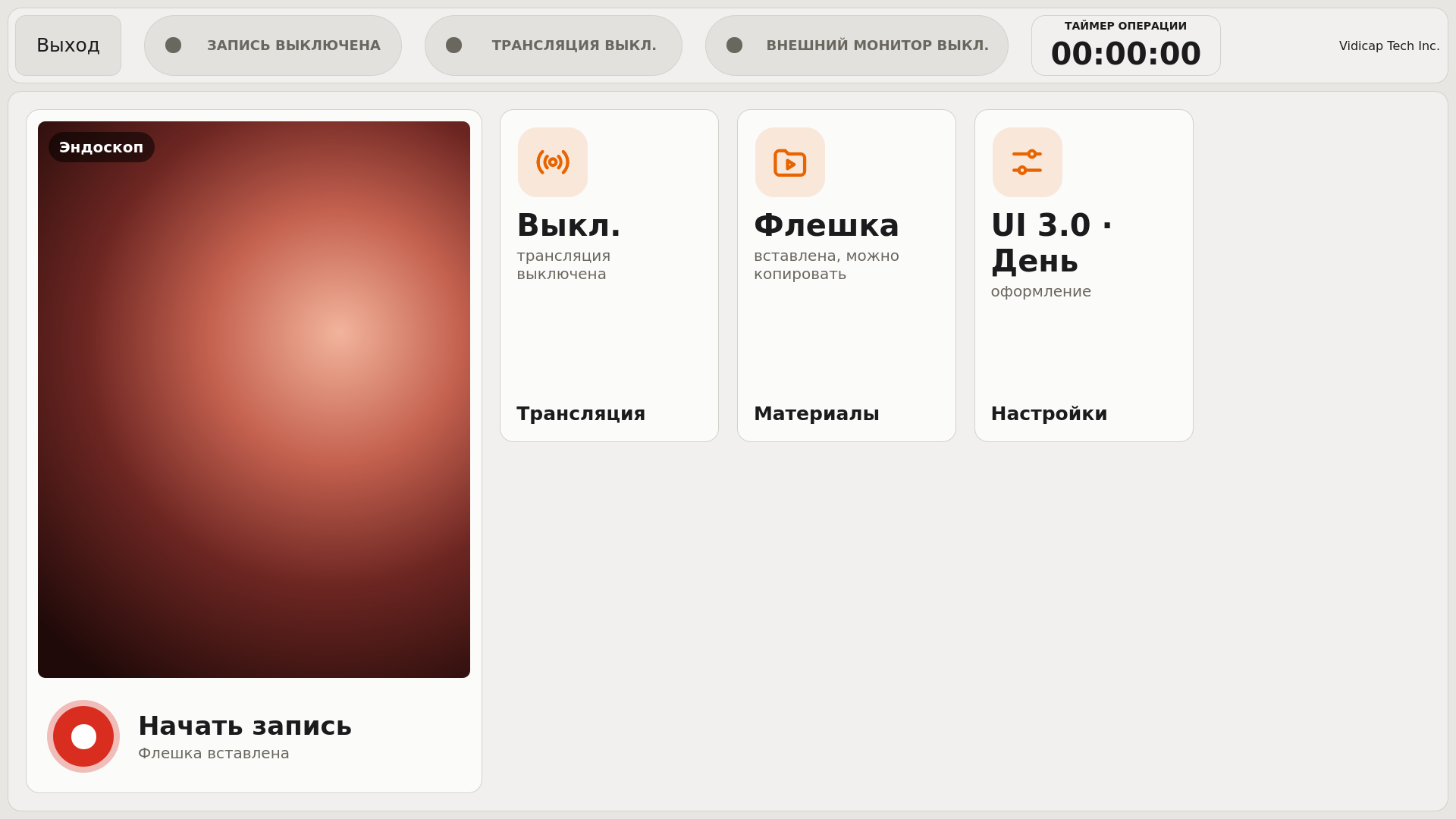
Task: Open the video folder materials icon
Action: click(790, 162)
